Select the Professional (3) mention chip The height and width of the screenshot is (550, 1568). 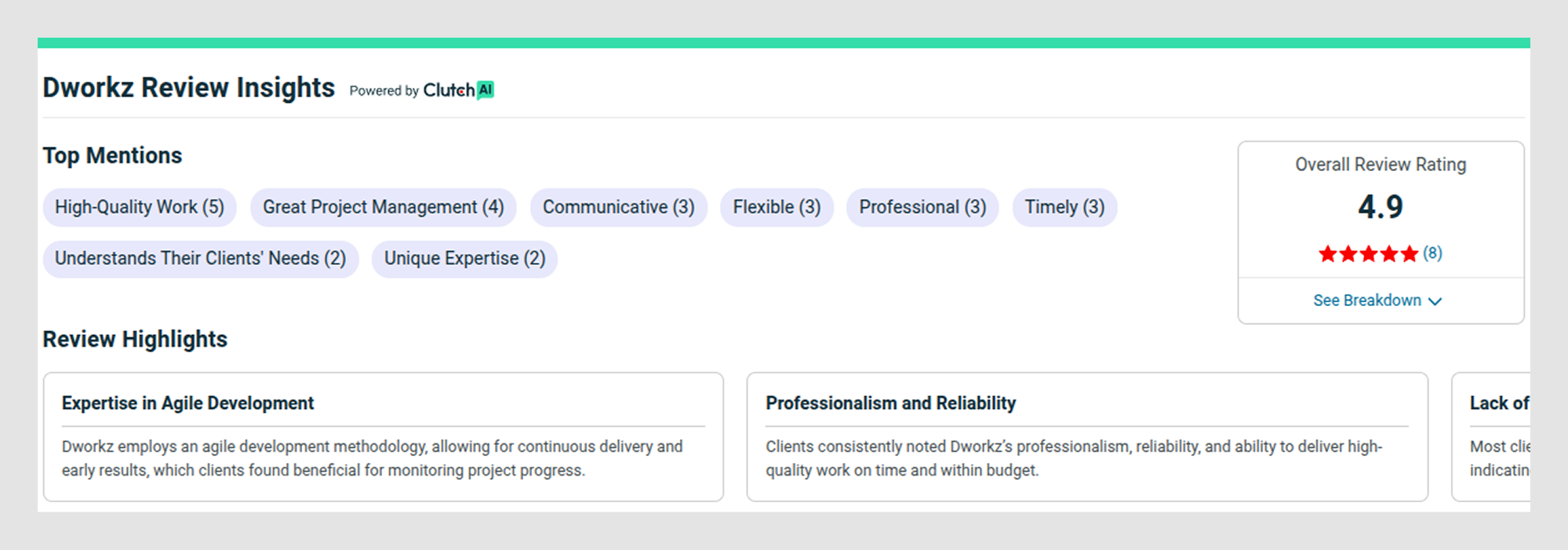[x=922, y=207]
